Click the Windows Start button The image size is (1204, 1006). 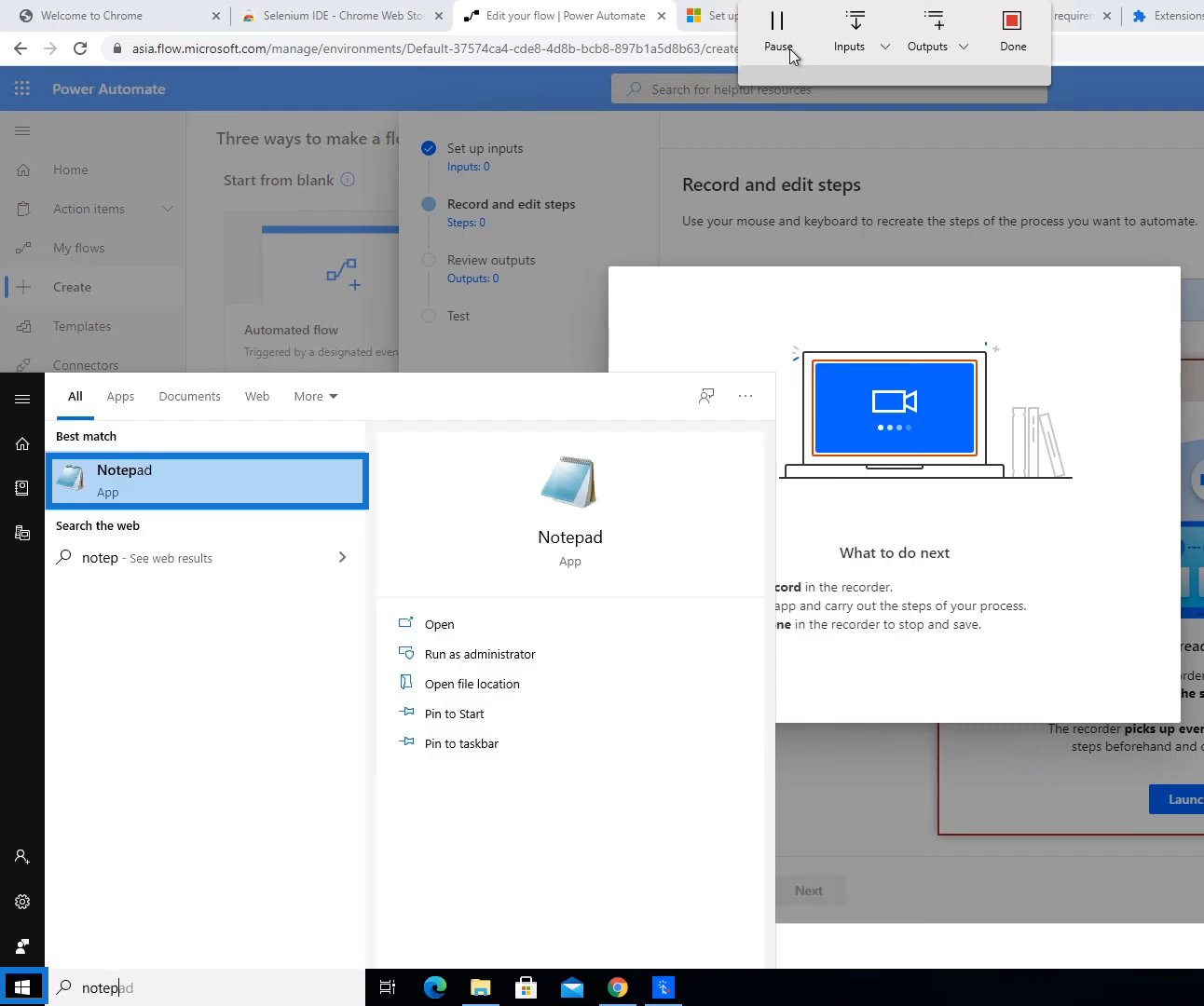pos(22,987)
